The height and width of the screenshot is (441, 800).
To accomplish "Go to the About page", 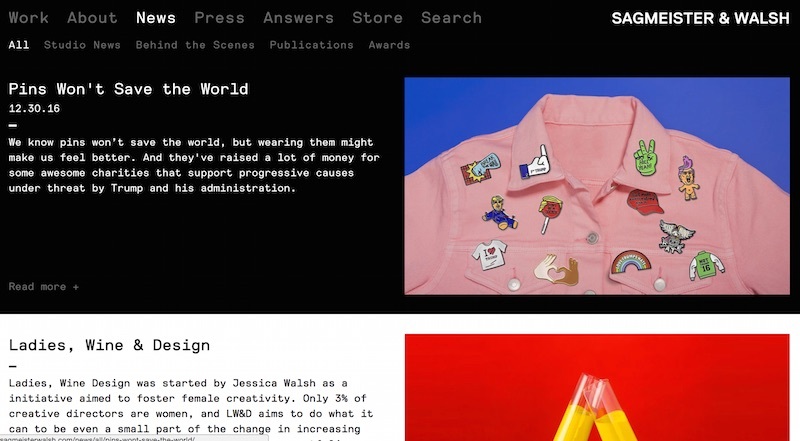I will (x=92, y=18).
